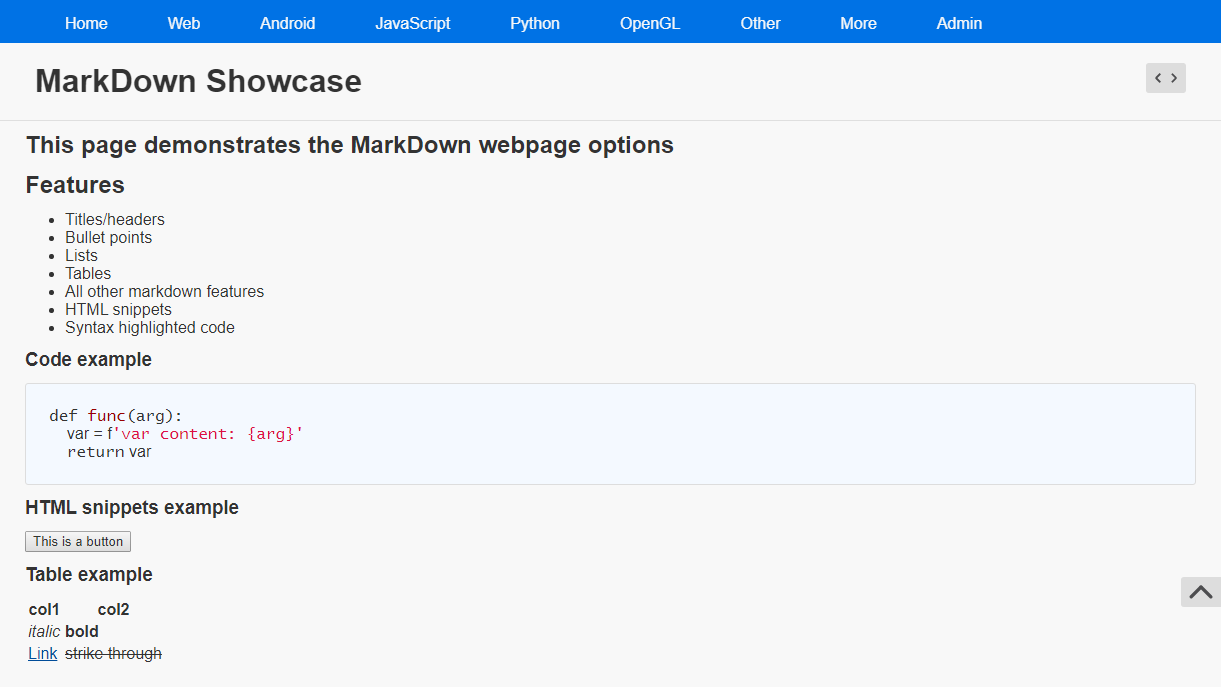This screenshot has height=687, width=1221.
Task: Click the code view icon beside the page title
Action: 1165,78
